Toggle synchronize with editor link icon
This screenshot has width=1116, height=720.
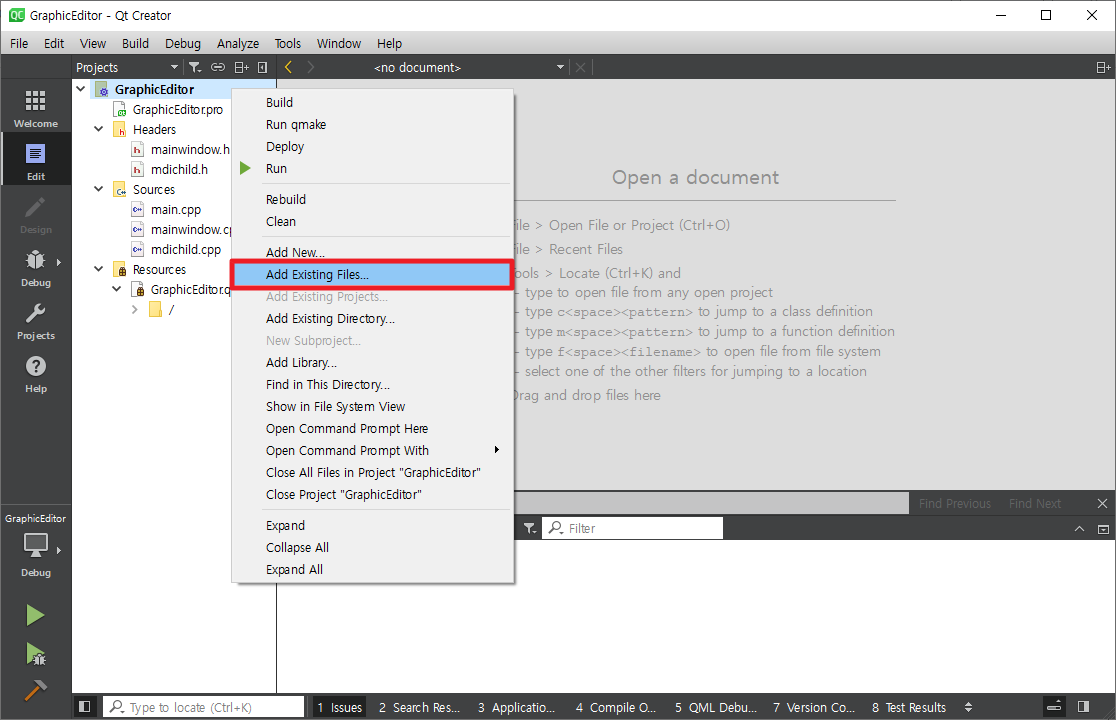pos(218,67)
